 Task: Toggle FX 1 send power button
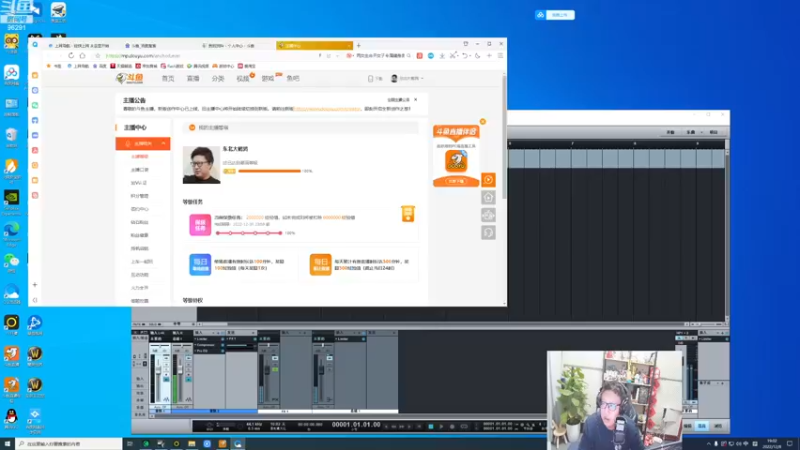pos(254,339)
